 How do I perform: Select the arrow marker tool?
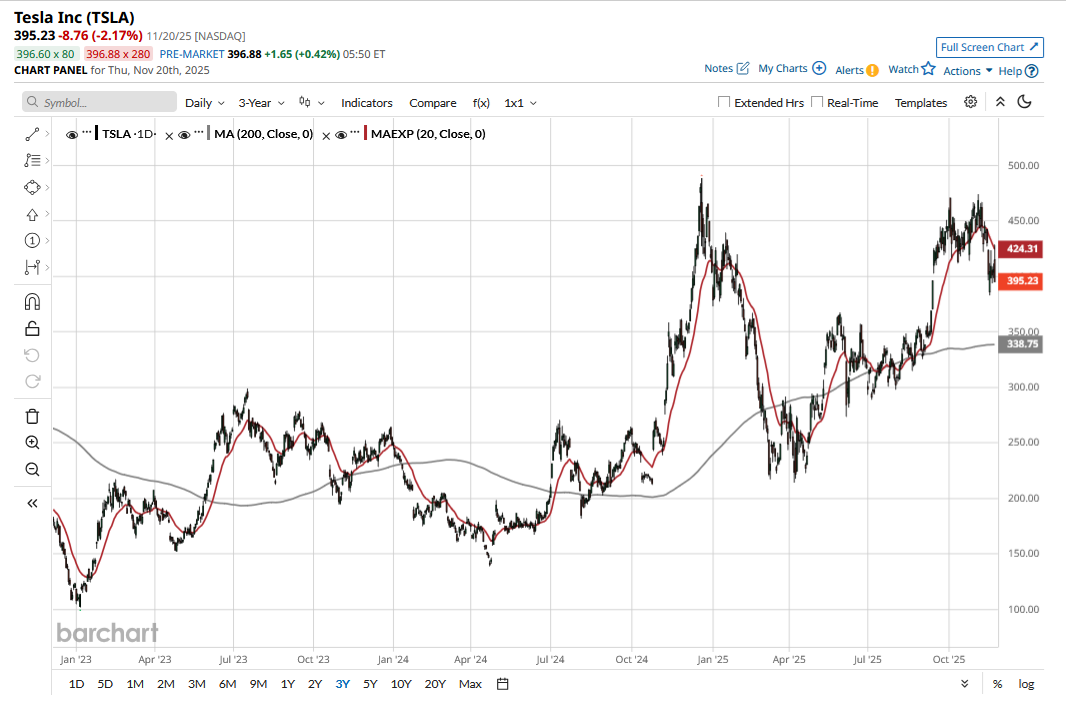[32, 215]
